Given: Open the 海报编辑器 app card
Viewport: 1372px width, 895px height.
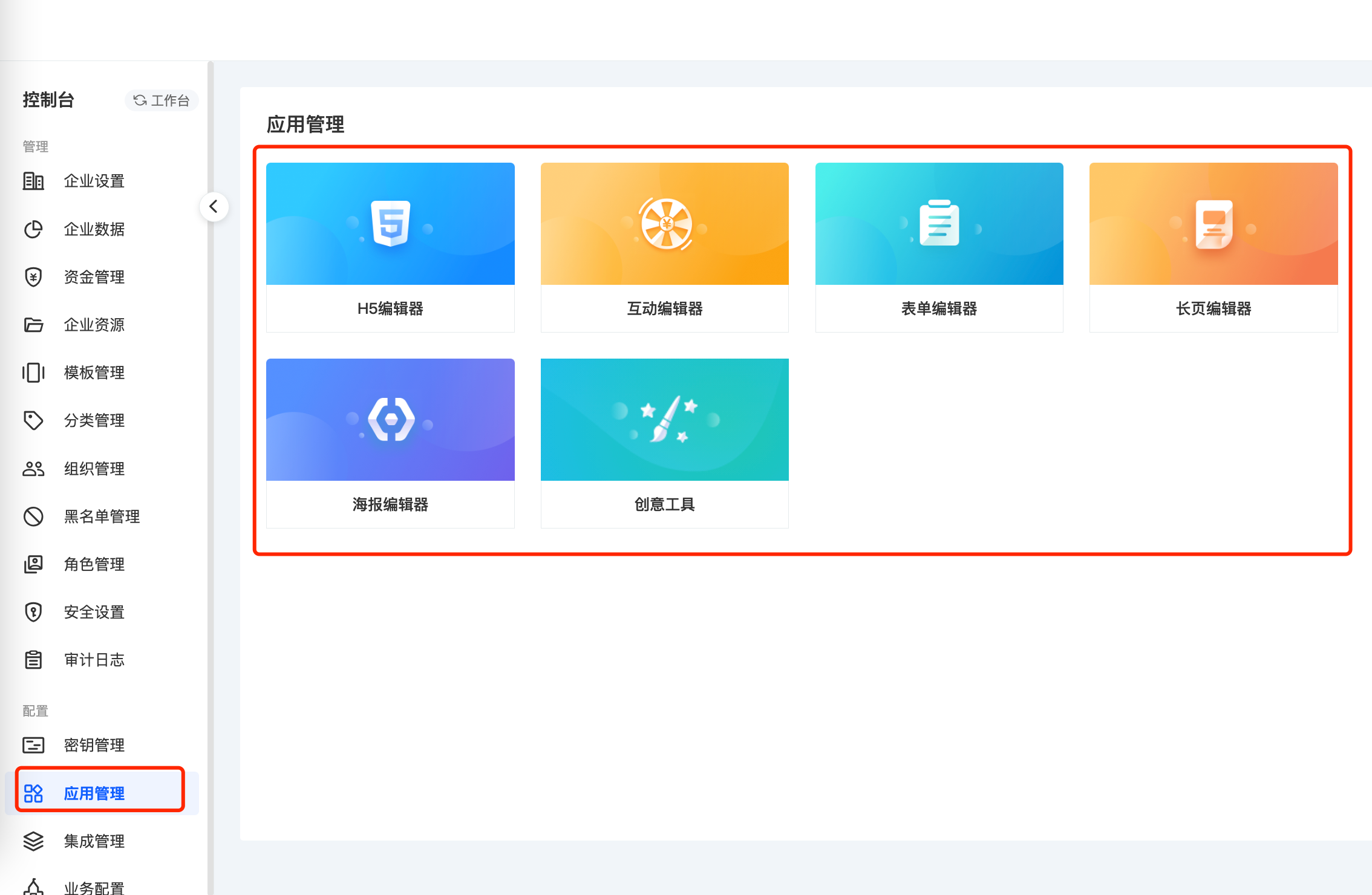Looking at the screenshot, I should point(390,443).
